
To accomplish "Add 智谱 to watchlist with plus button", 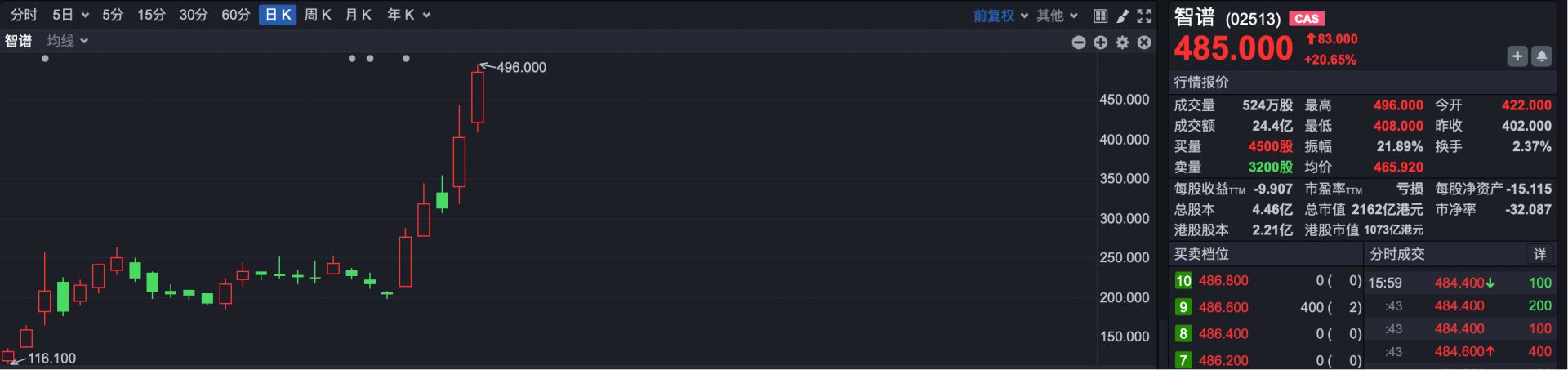I will coord(1517,56).
